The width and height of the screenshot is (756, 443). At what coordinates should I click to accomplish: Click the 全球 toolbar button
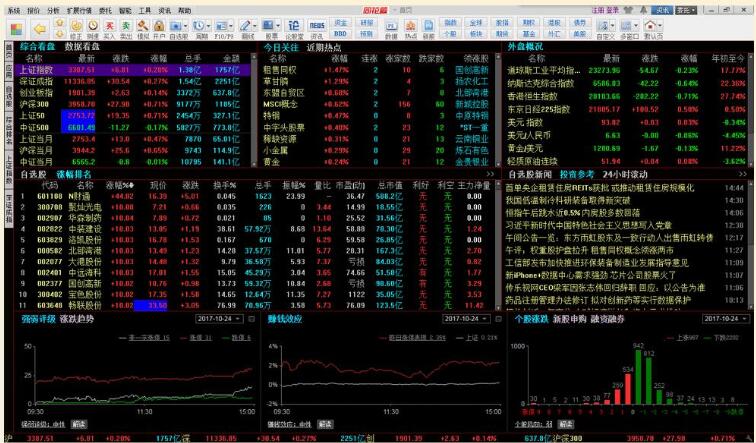point(476,23)
